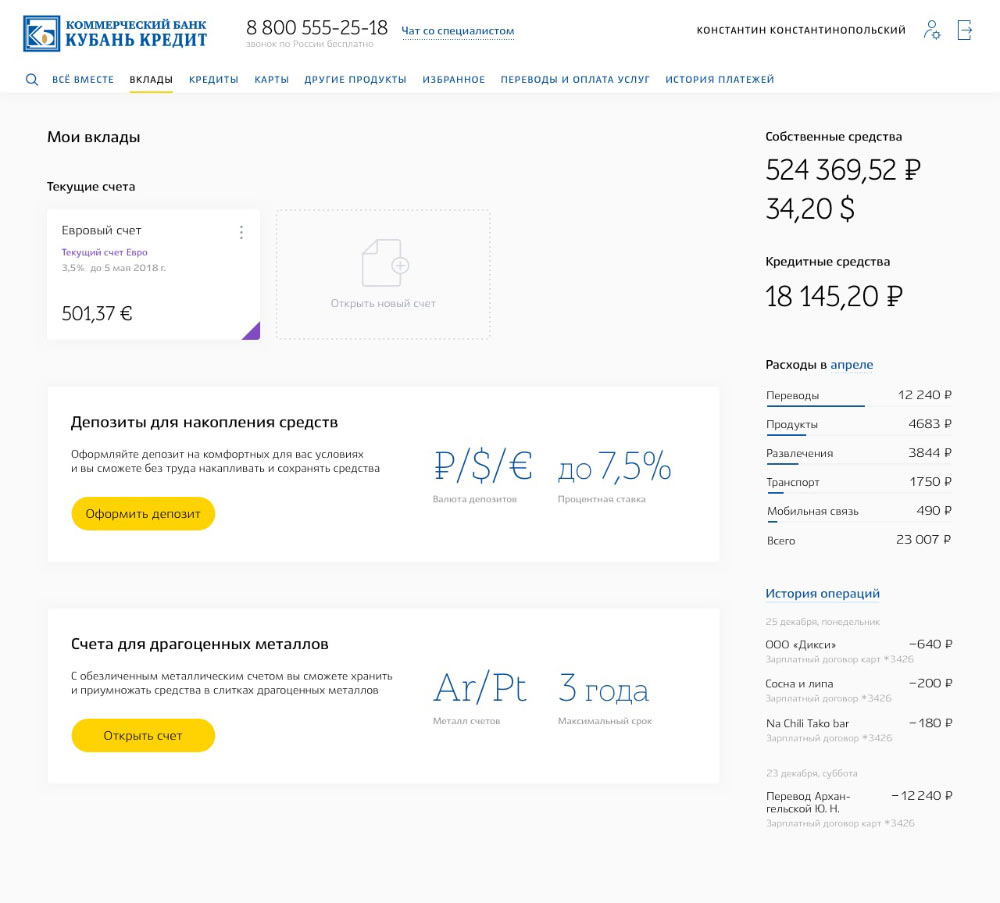
Task: Click the Кубань Кредит bank logo
Action: coord(115,32)
